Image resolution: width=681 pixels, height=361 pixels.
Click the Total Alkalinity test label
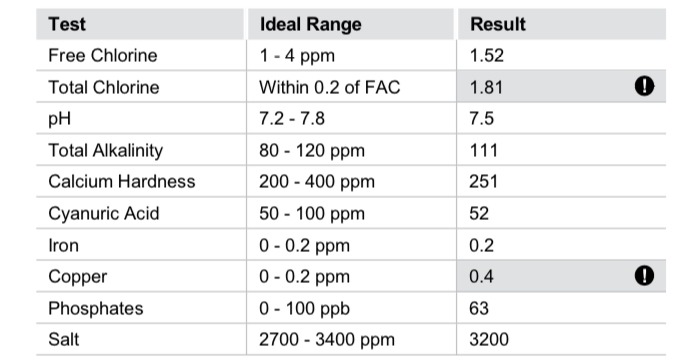(106, 151)
